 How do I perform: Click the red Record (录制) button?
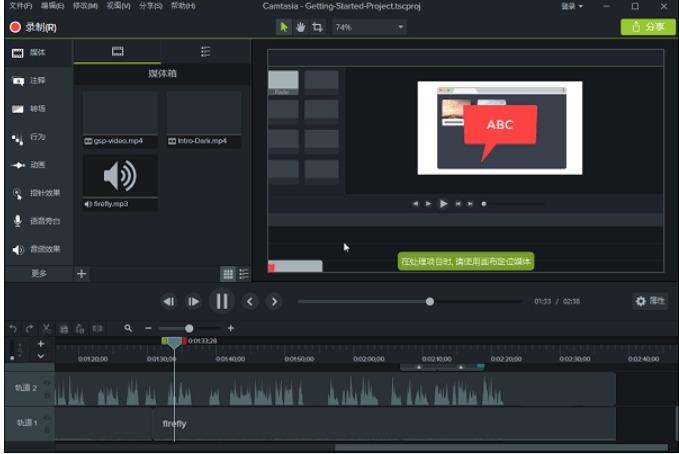coord(33,27)
